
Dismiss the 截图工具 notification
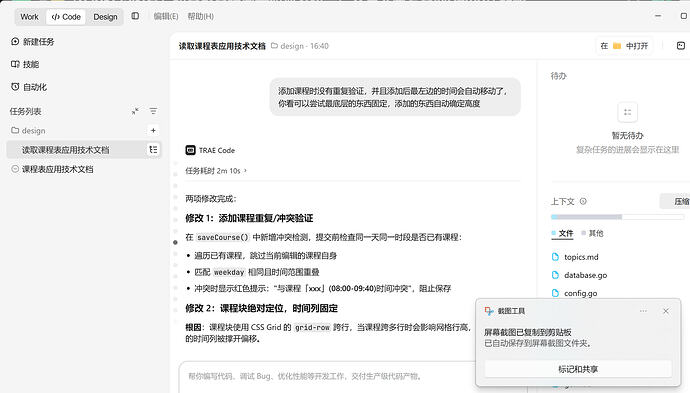(666, 311)
